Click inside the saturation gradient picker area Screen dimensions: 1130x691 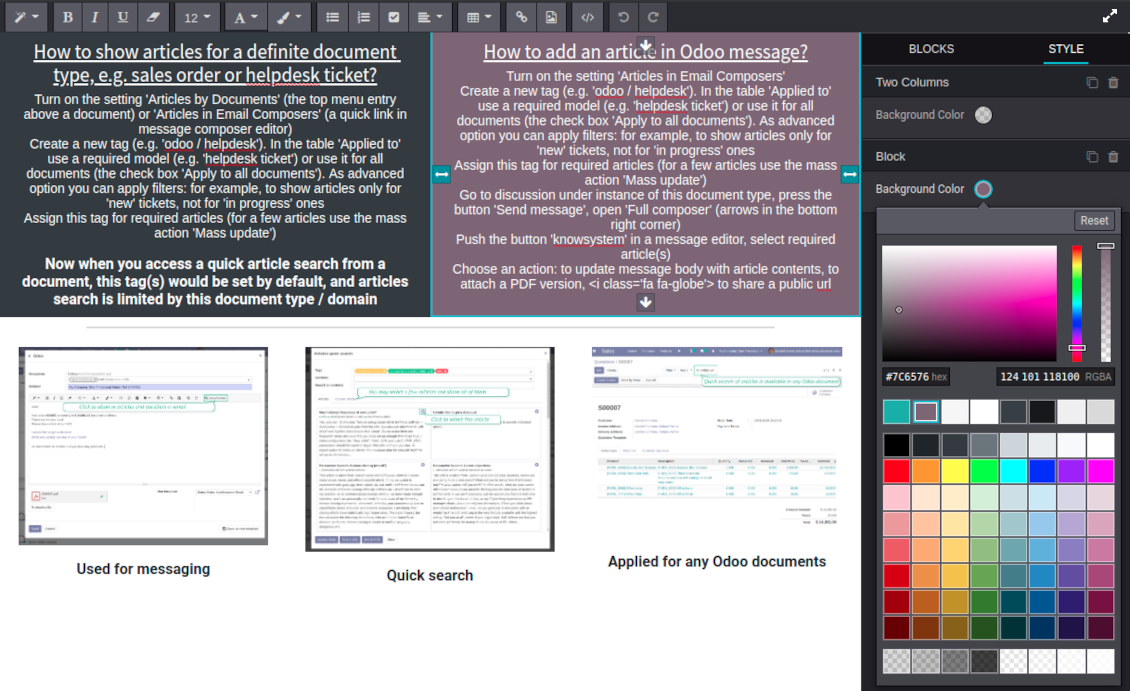(969, 303)
